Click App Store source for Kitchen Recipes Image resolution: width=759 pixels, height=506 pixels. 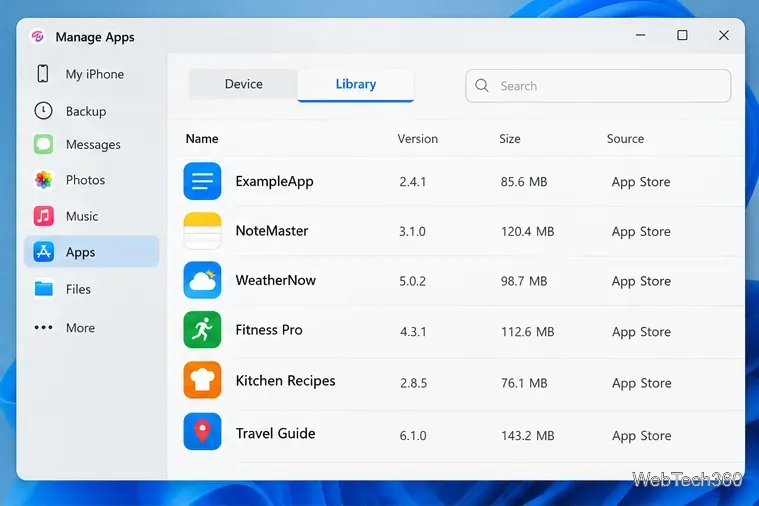click(642, 383)
